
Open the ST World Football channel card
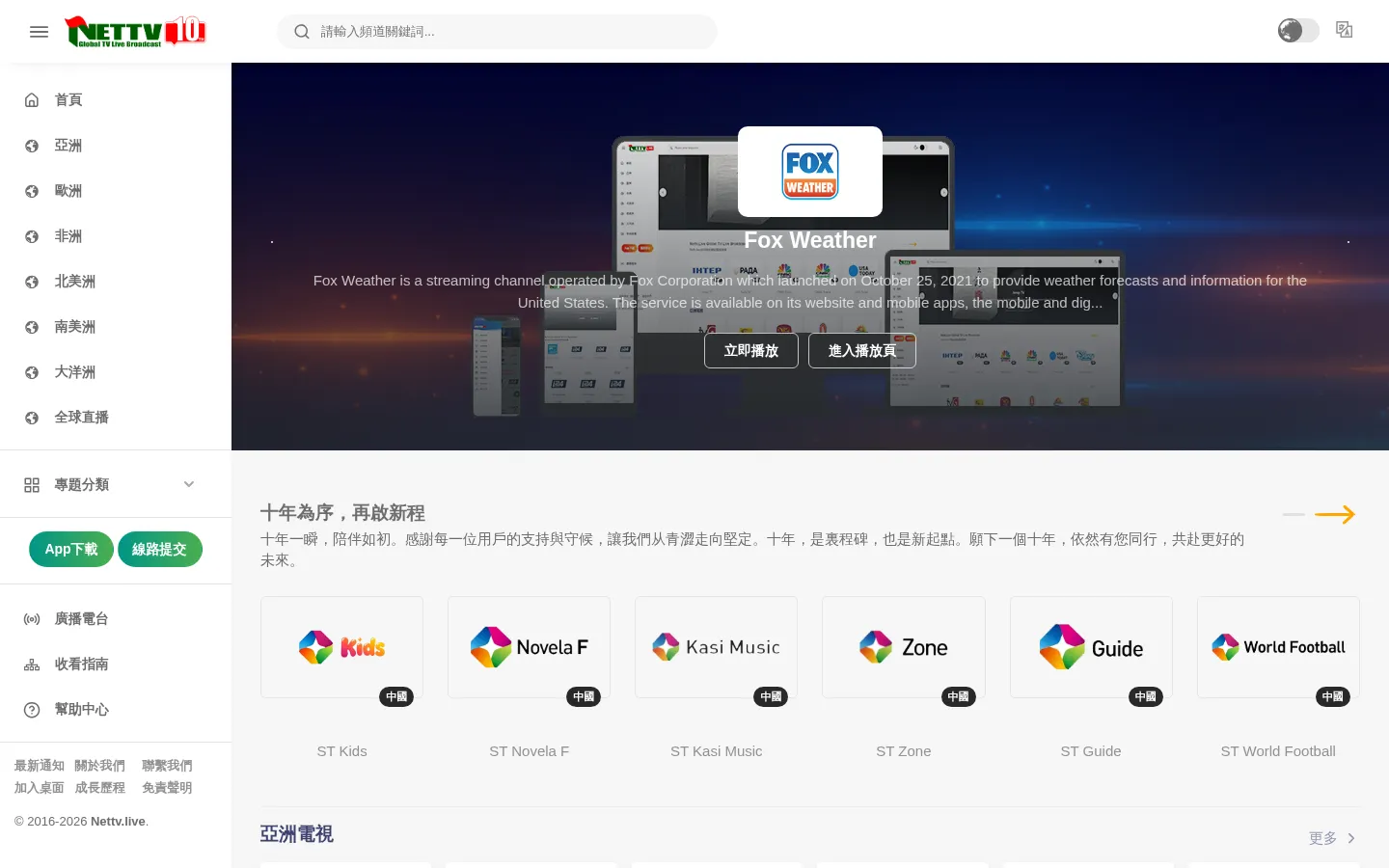(1278, 647)
